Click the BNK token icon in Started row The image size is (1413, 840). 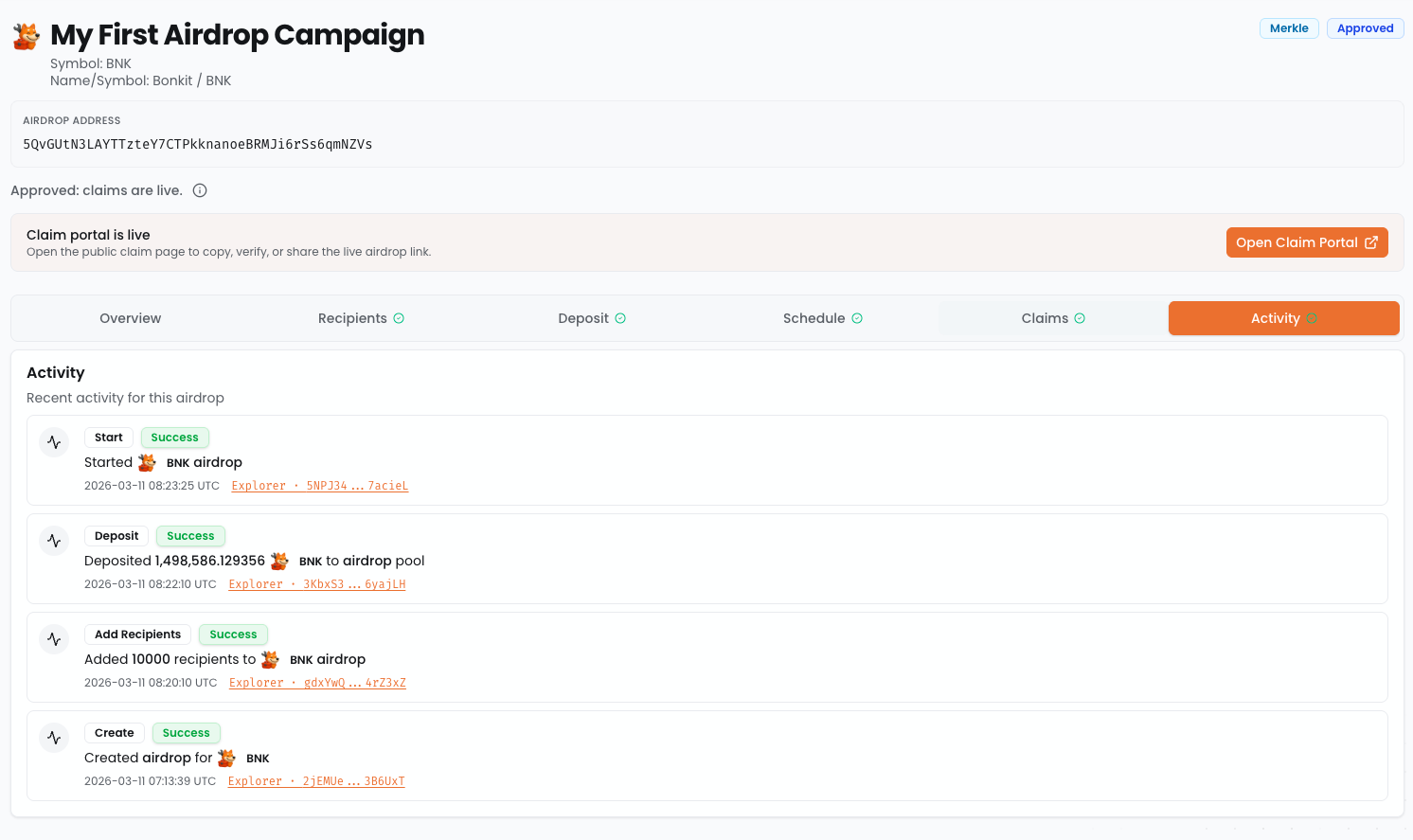tap(147, 462)
